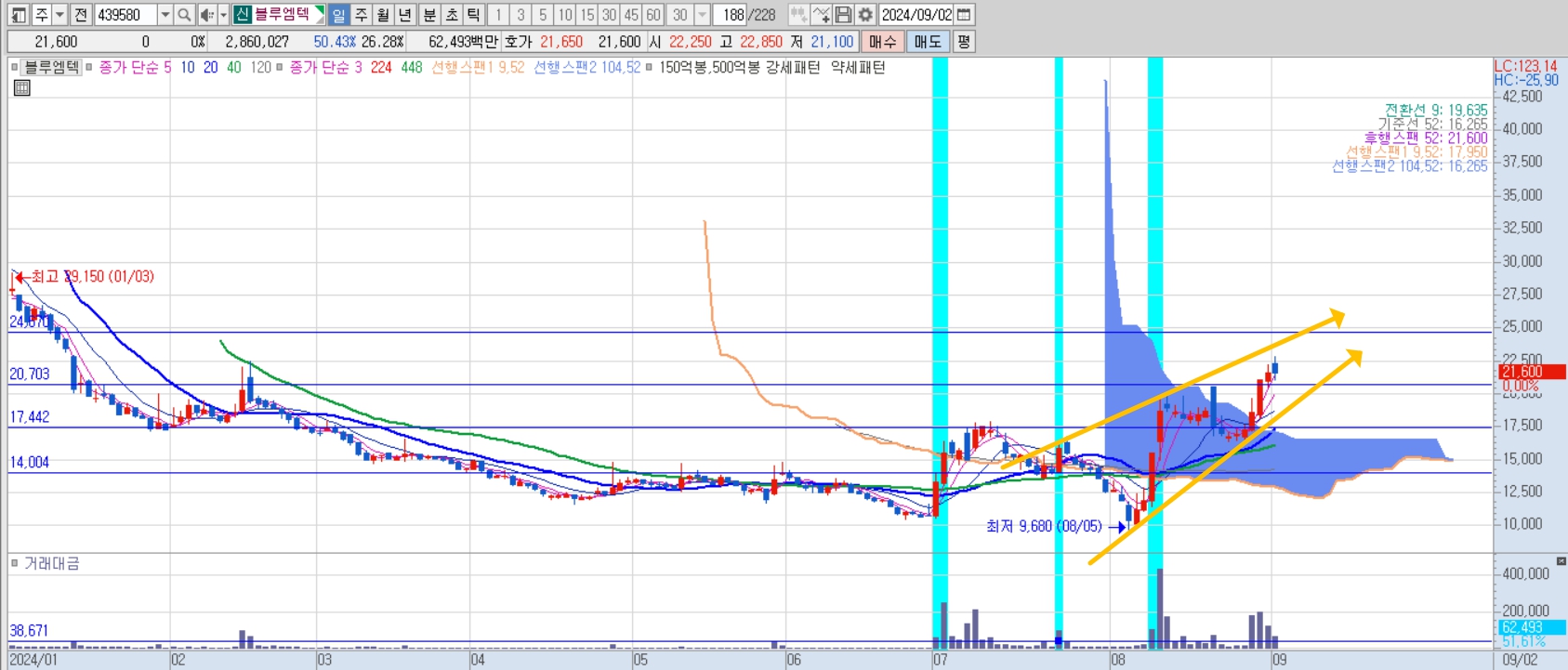Toggle the 150억봉 pattern legend marker square

click(x=649, y=67)
